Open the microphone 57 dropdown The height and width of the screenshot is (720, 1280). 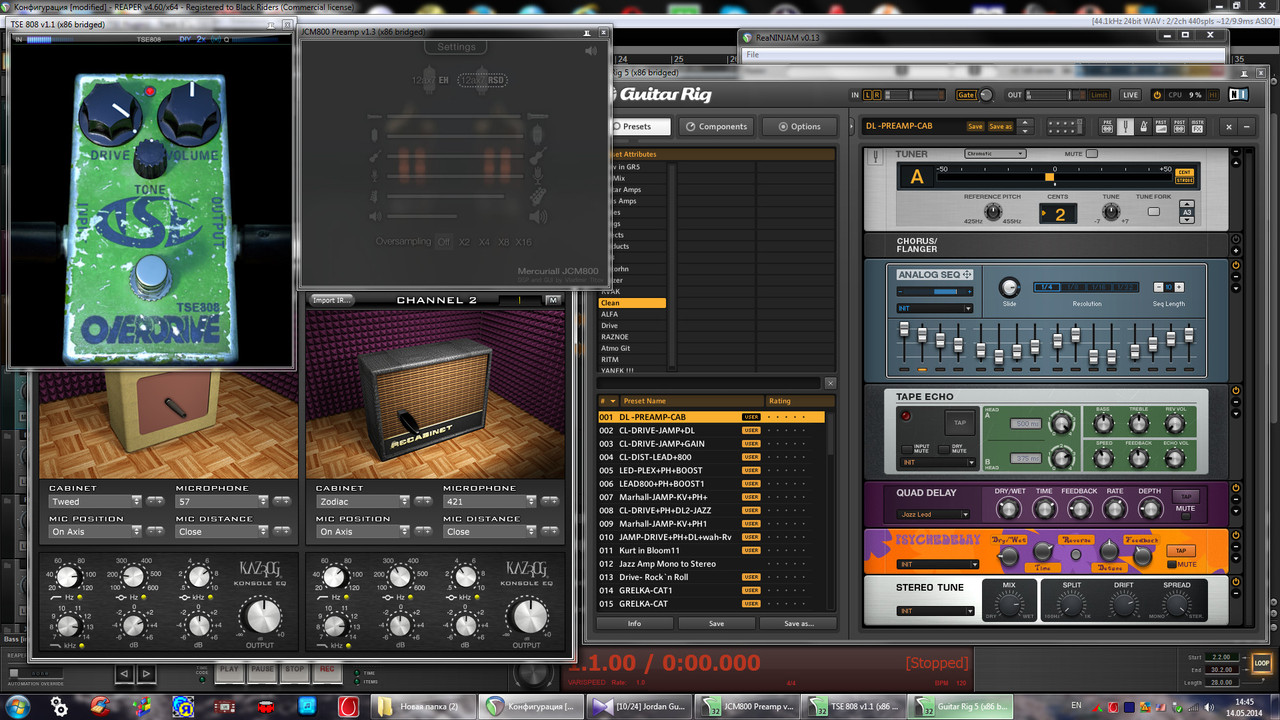tap(223, 501)
